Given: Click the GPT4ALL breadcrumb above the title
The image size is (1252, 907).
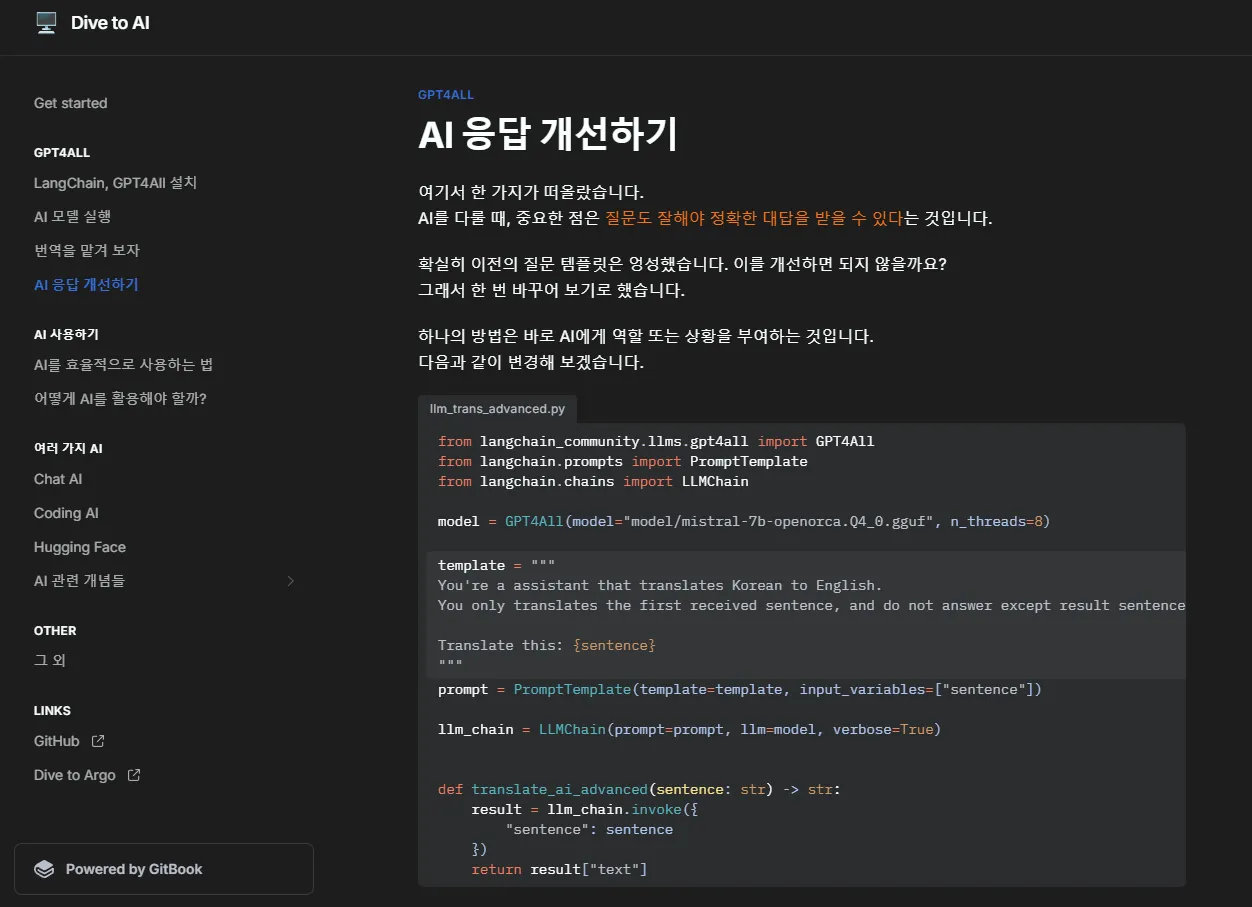Looking at the screenshot, I should 446,95.
